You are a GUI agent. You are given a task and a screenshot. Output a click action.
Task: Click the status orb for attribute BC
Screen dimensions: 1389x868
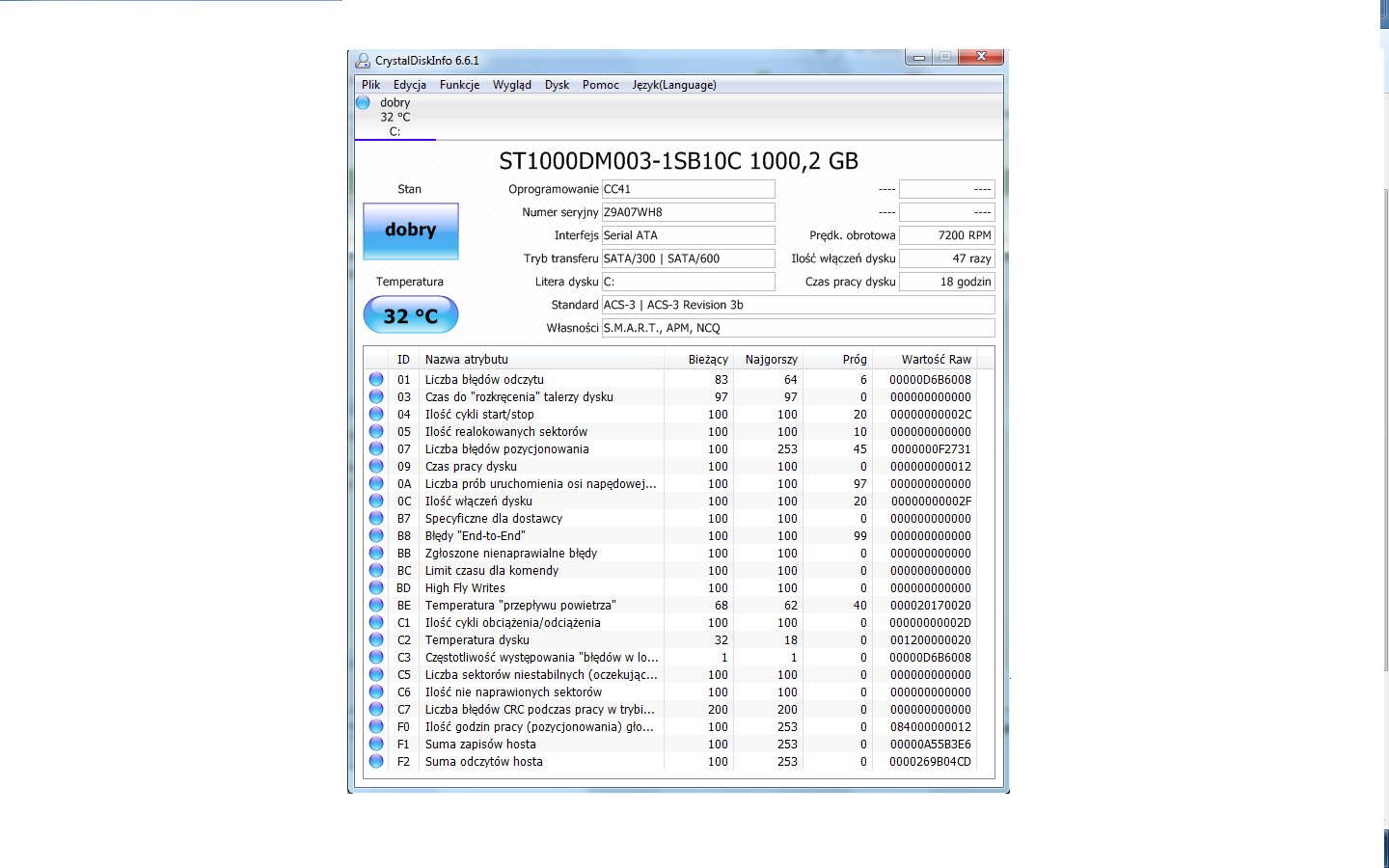pos(376,570)
